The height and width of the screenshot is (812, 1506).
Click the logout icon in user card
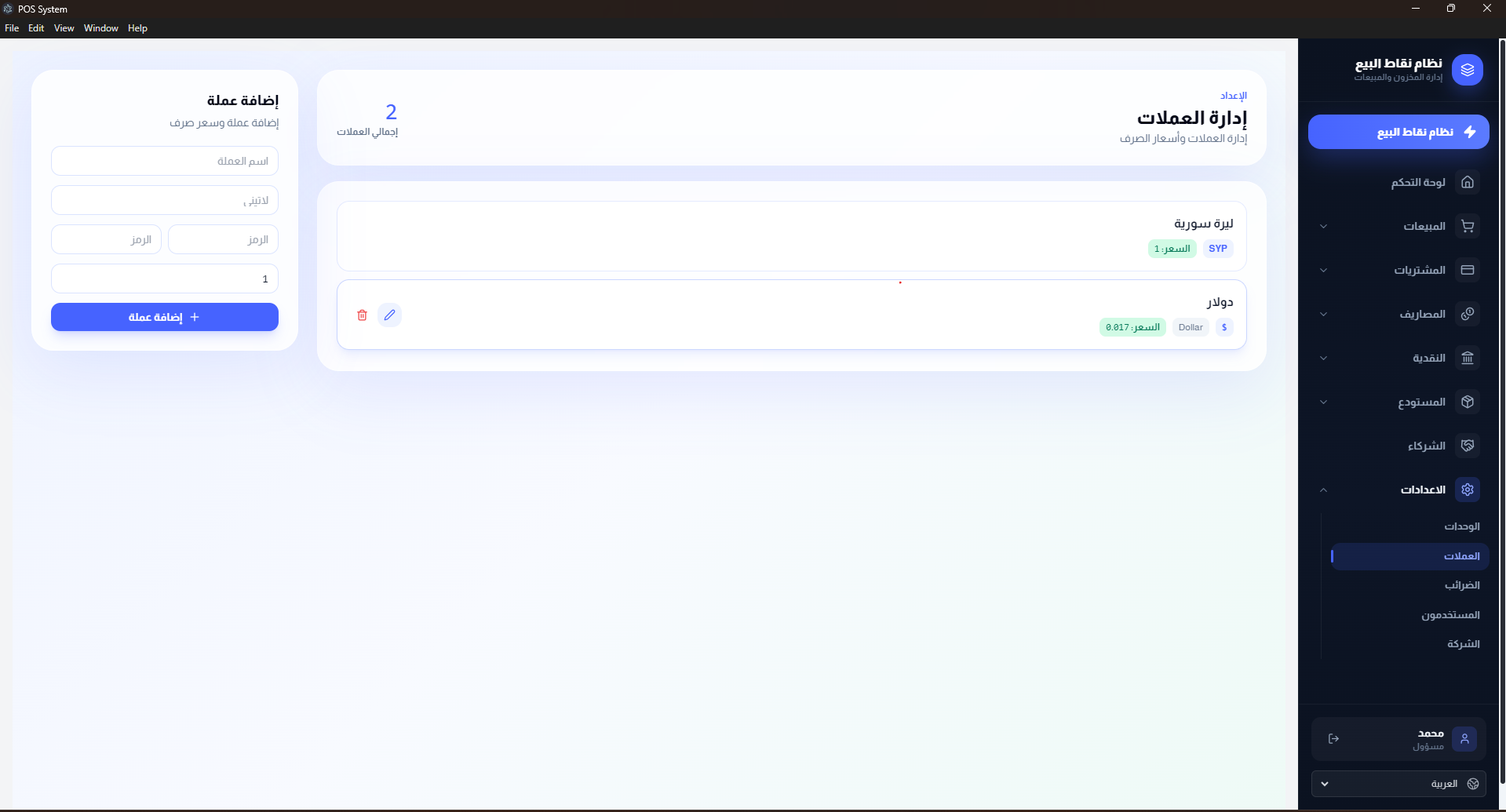click(1333, 739)
